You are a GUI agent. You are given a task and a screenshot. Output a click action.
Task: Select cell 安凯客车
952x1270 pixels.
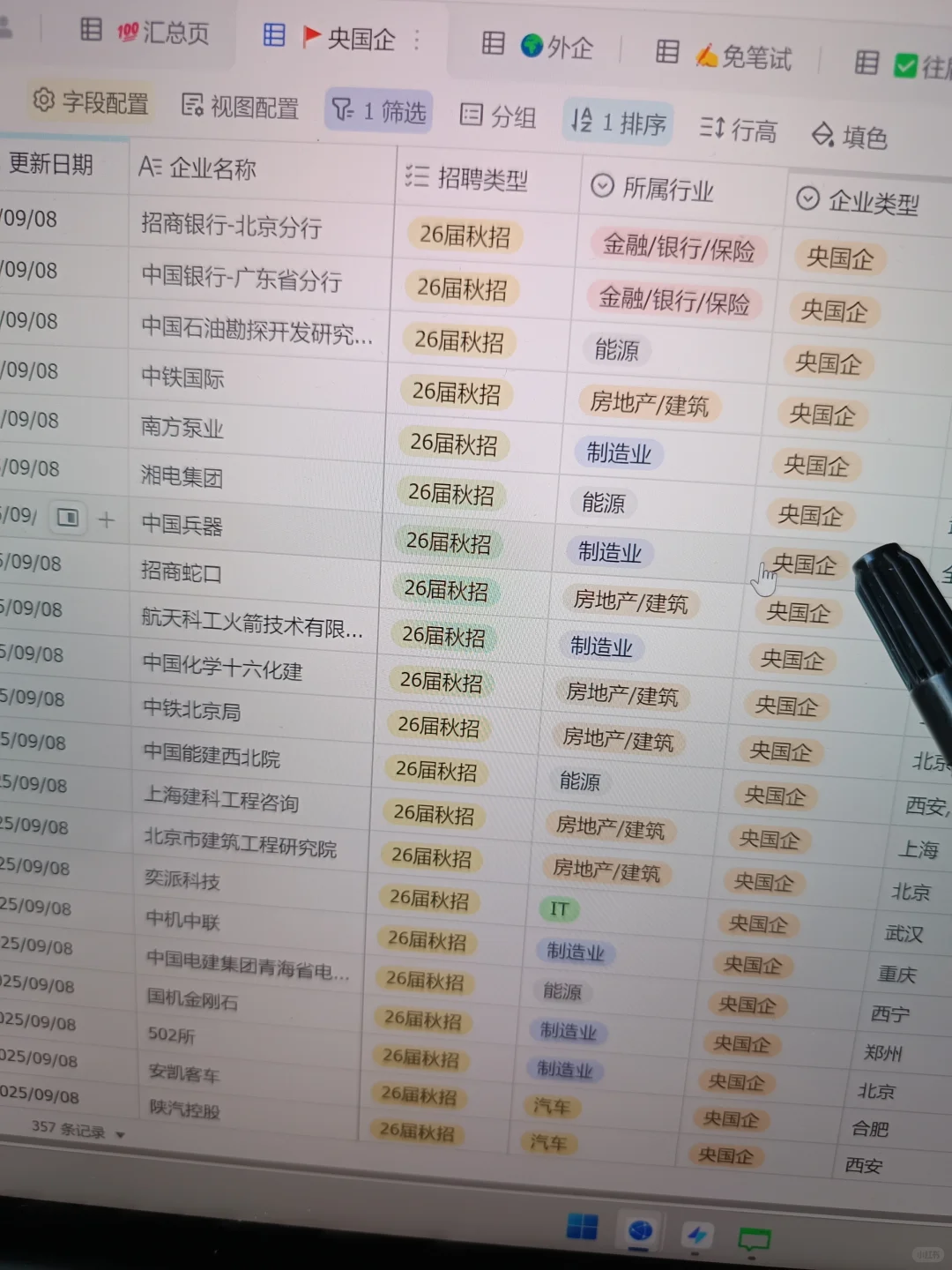(x=184, y=1072)
